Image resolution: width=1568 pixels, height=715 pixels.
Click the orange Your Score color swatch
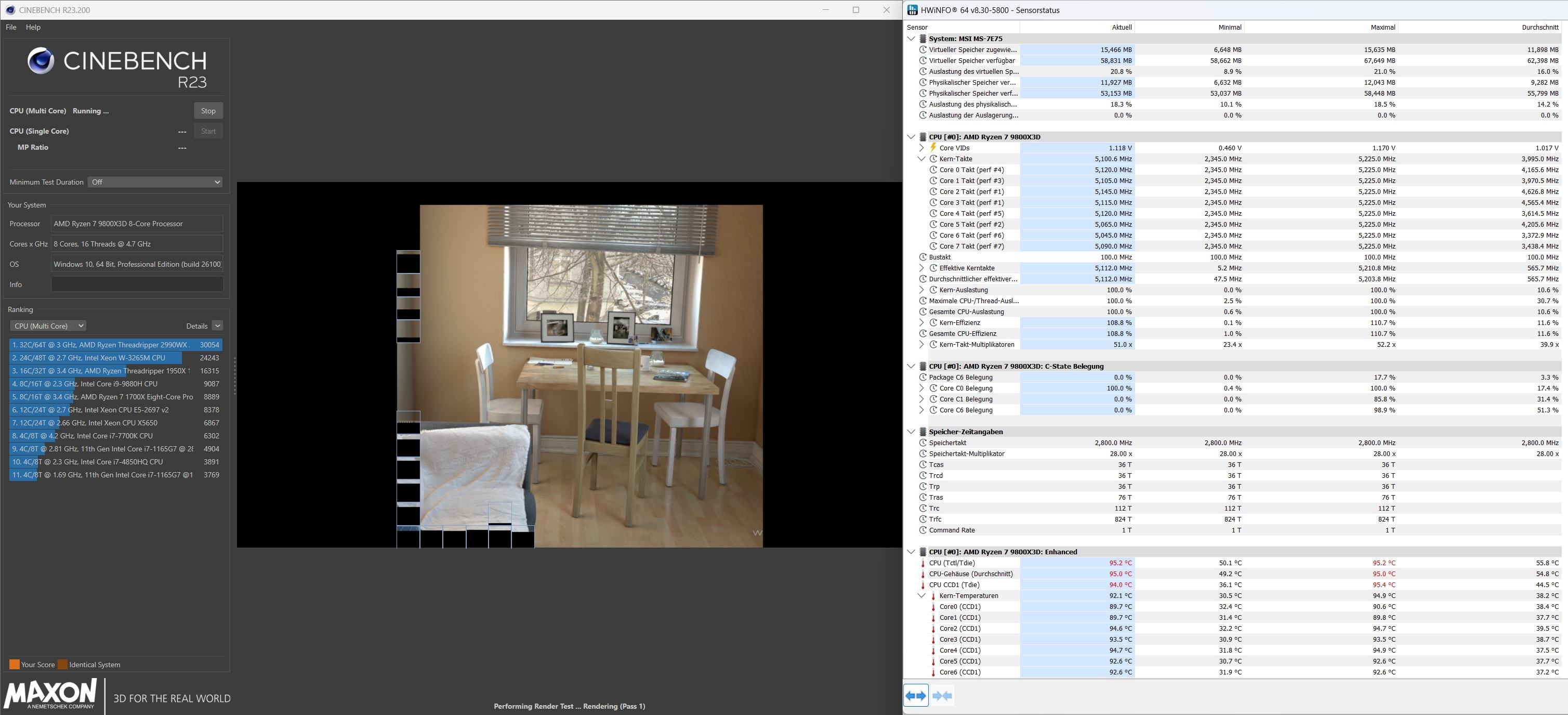click(14, 665)
